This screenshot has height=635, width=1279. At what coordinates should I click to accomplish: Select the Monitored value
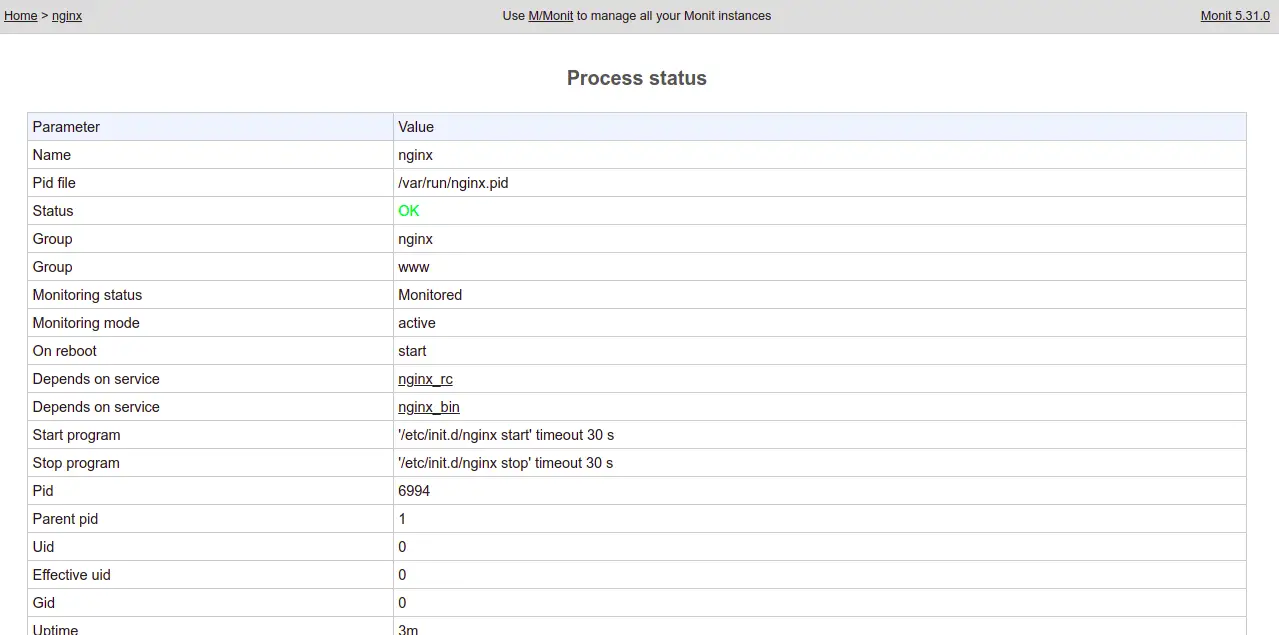[430, 295]
